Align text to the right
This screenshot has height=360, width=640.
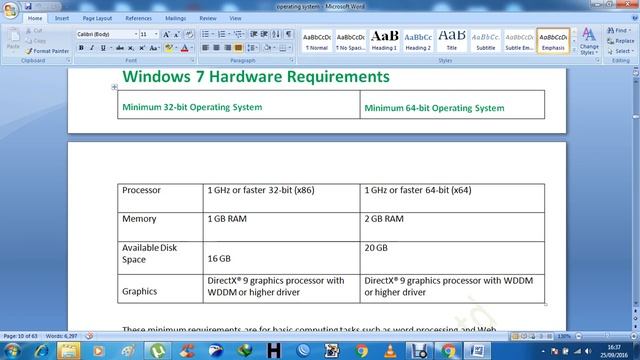pyautogui.click(x=227, y=48)
